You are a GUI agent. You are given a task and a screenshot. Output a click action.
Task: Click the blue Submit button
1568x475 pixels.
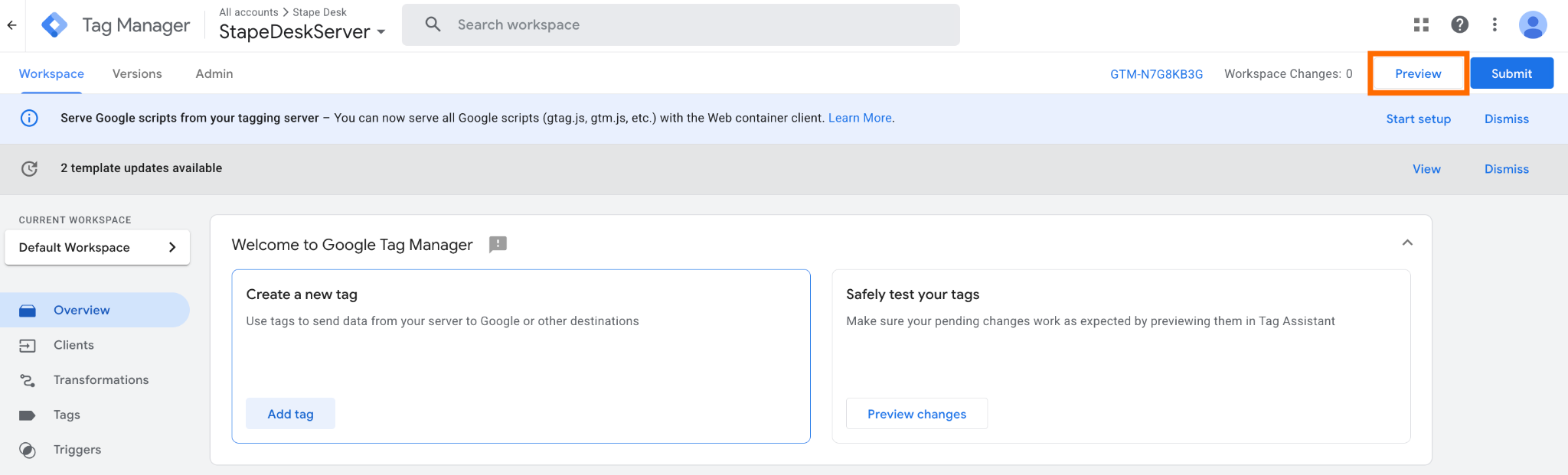pyautogui.click(x=1511, y=73)
